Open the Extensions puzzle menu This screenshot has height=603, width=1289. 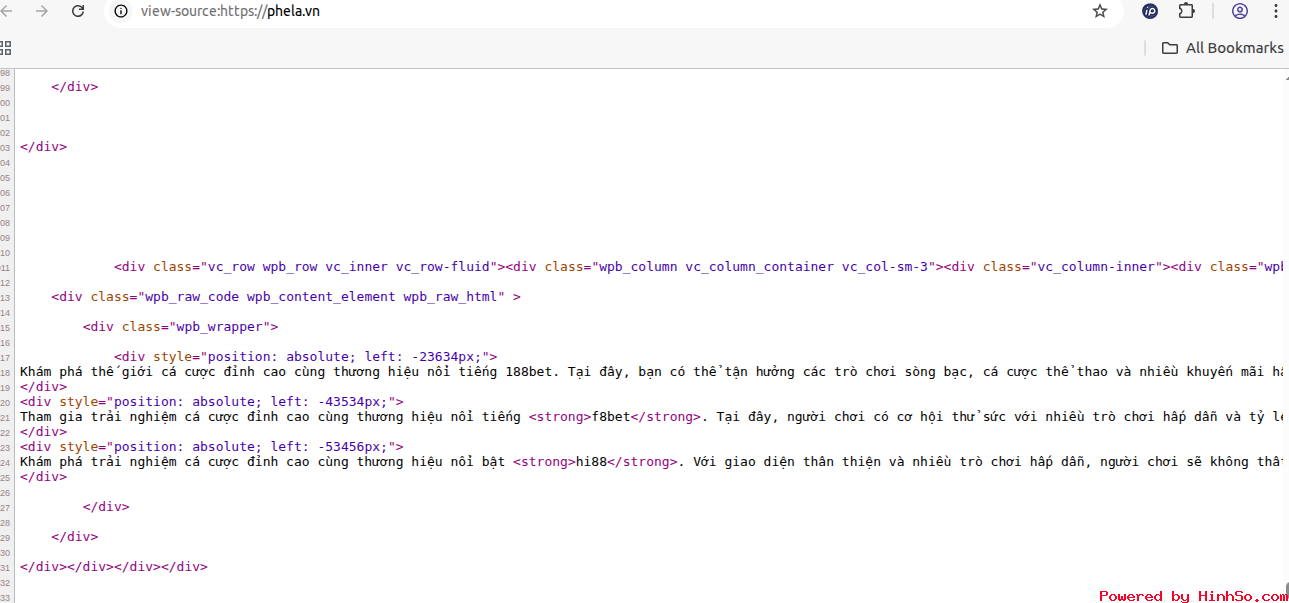[1186, 11]
